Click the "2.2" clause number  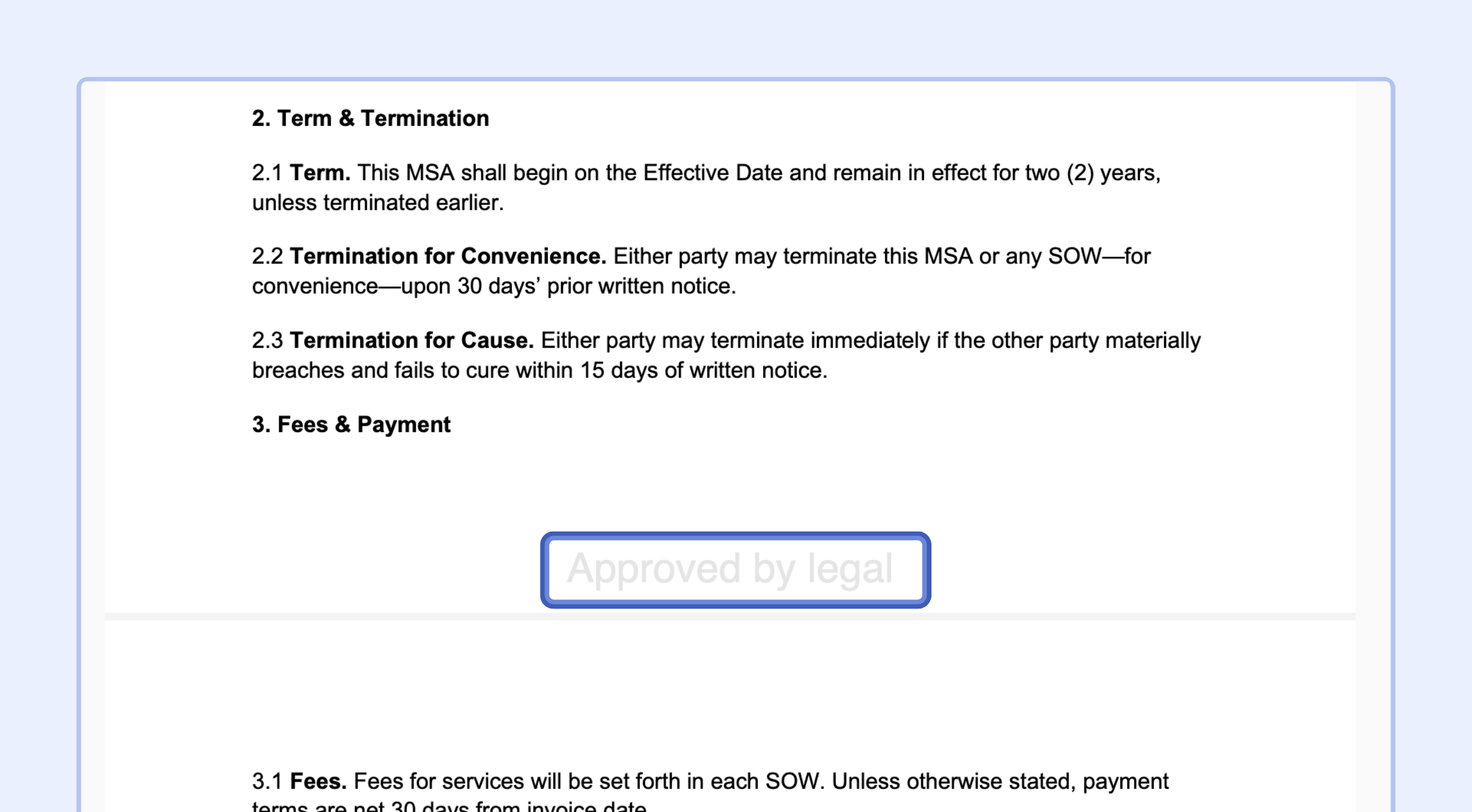tap(267, 256)
